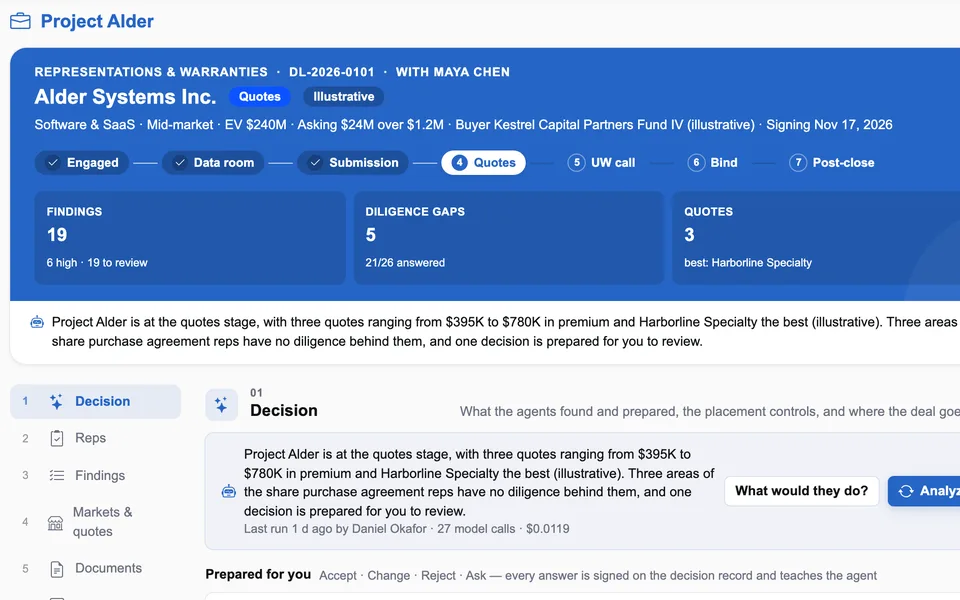Open the Post-close stage
The width and height of the screenshot is (960, 600).
tap(832, 163)
